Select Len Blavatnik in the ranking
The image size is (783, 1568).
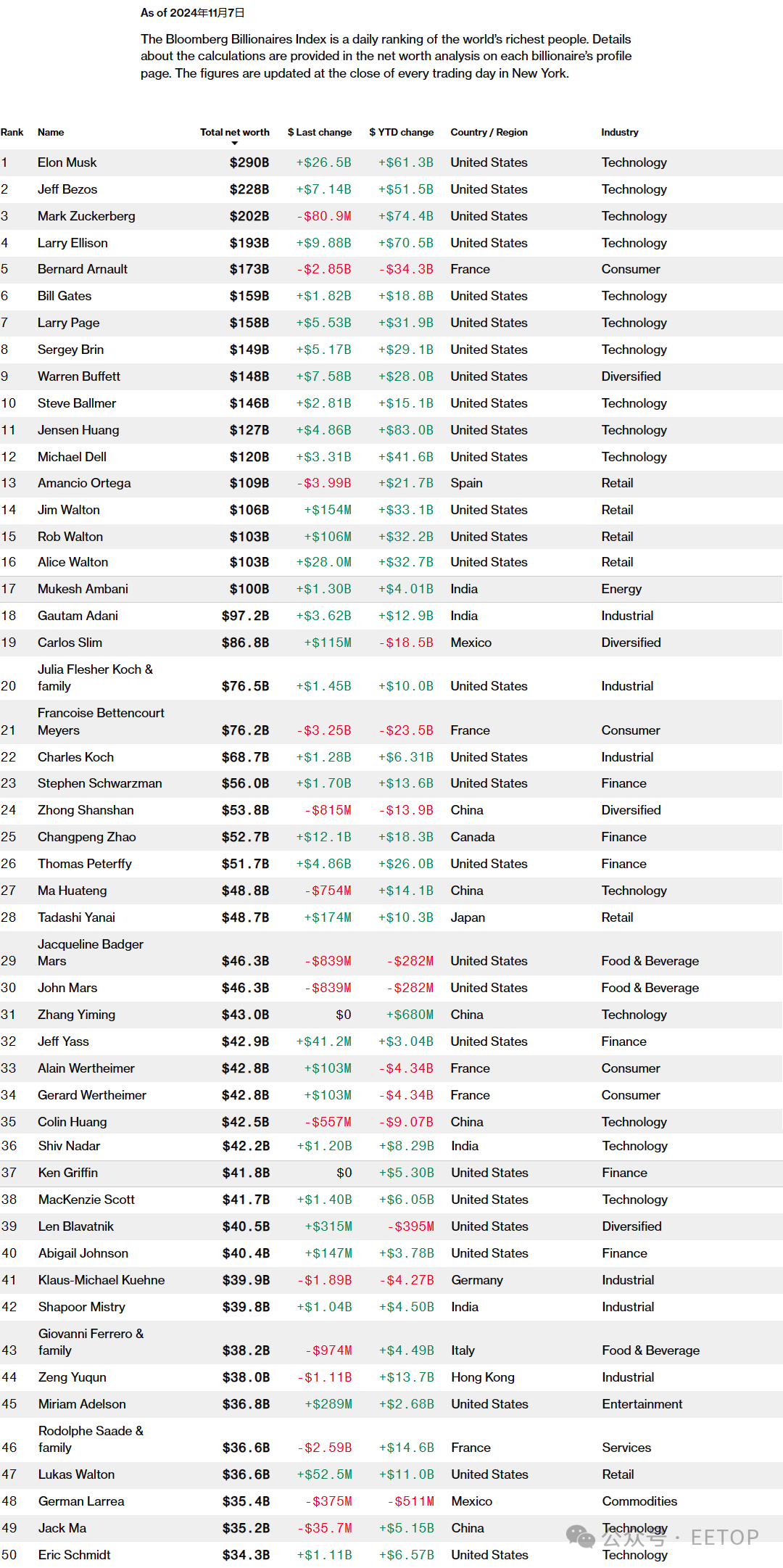tap(76, 1226)
